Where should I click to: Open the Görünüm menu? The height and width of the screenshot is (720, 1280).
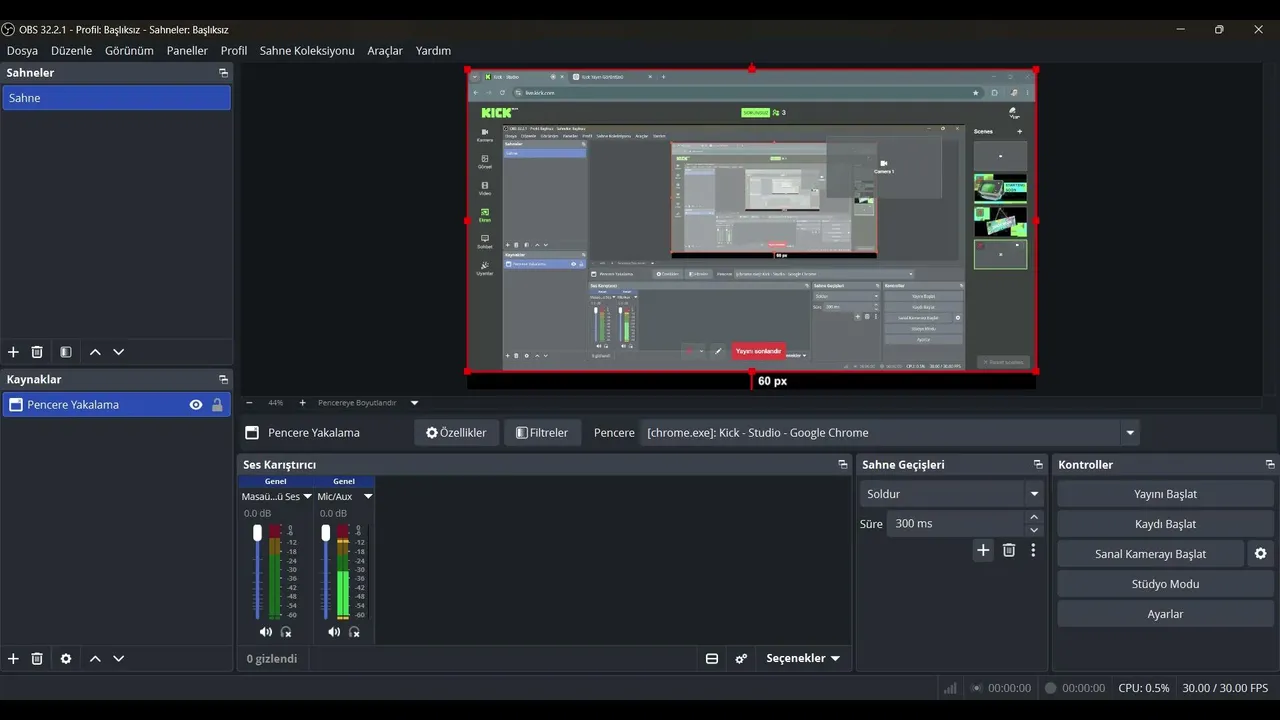129,51
